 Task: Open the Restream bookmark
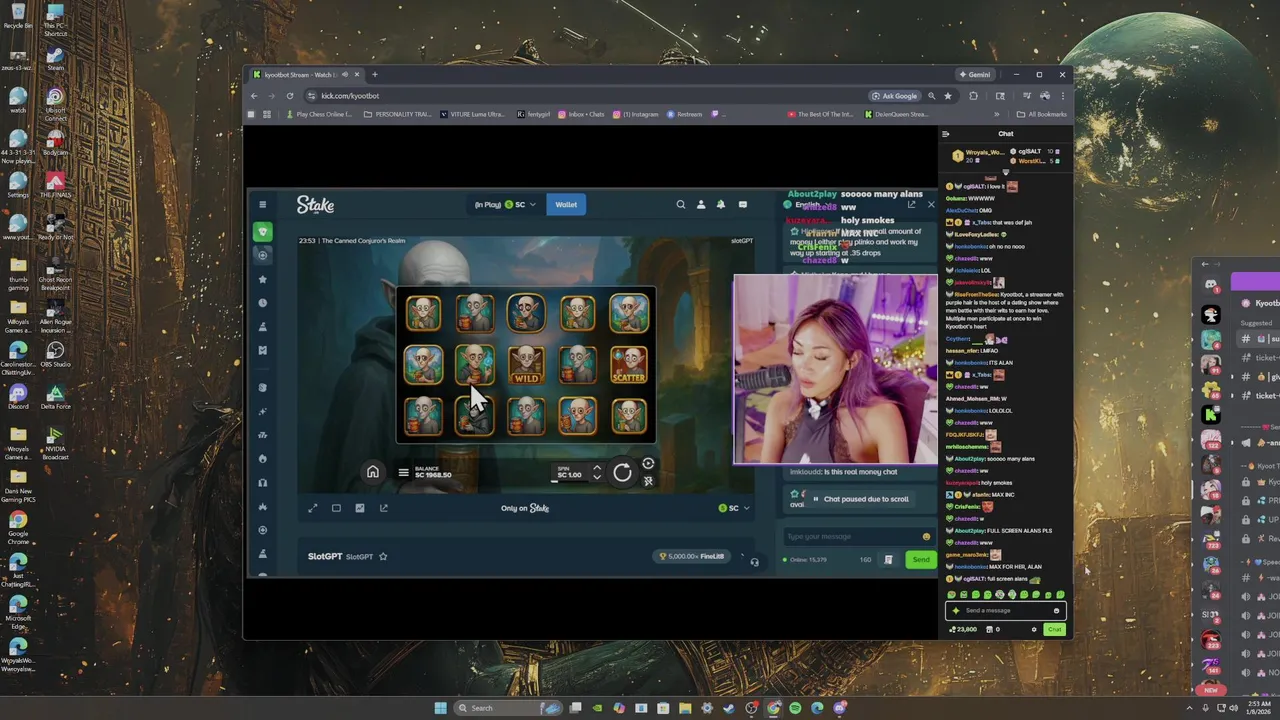click(x=685, y=114)
